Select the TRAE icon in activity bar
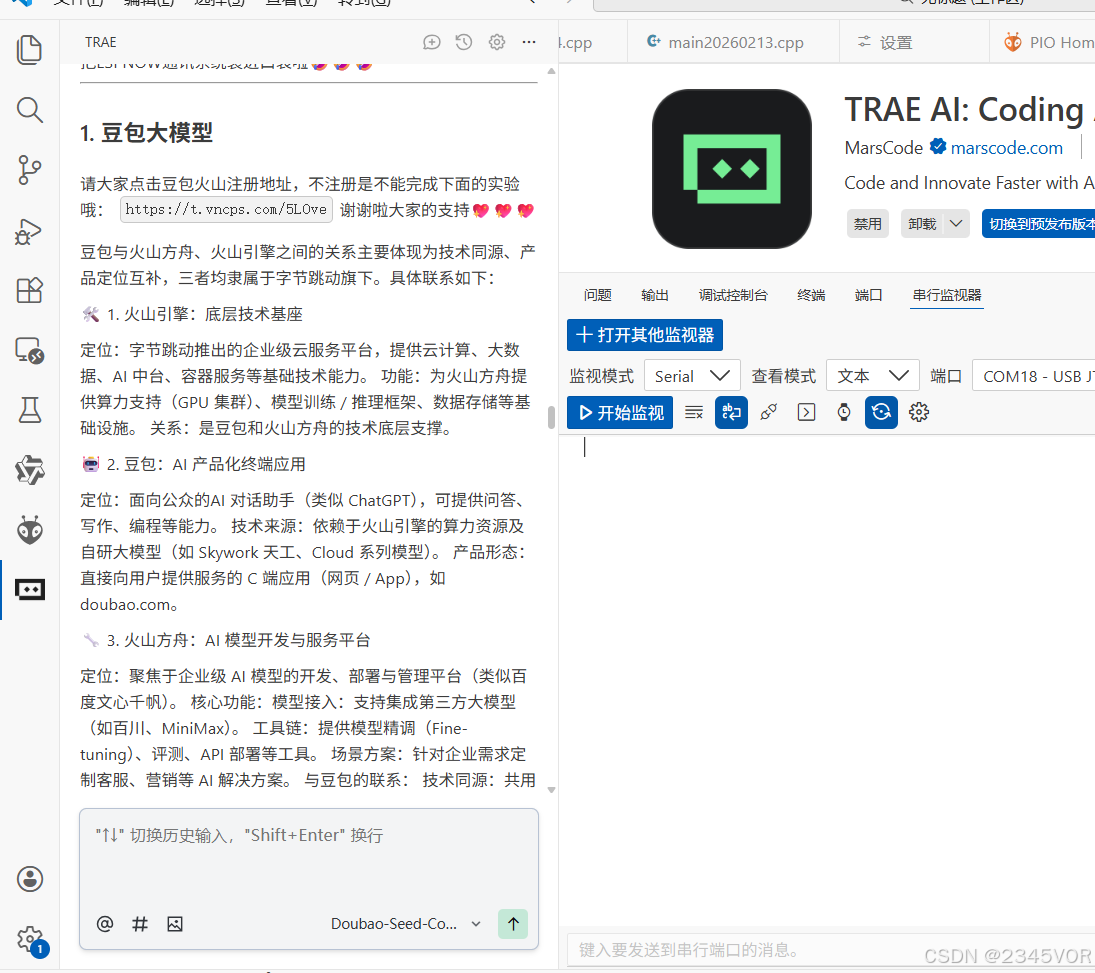This screenshot has height=973, width=1095. 29,590
